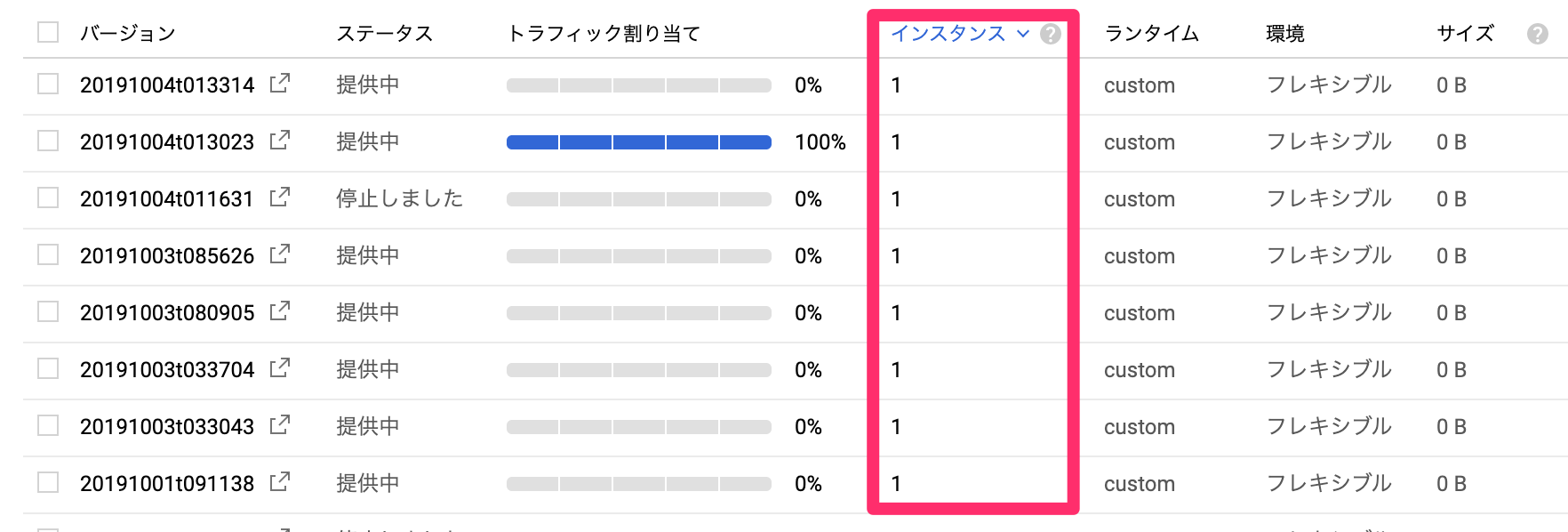Open external link icon for 20191003t080905
The width and height of the screenshot is (1568, 532).
click(x=280, y=311)
